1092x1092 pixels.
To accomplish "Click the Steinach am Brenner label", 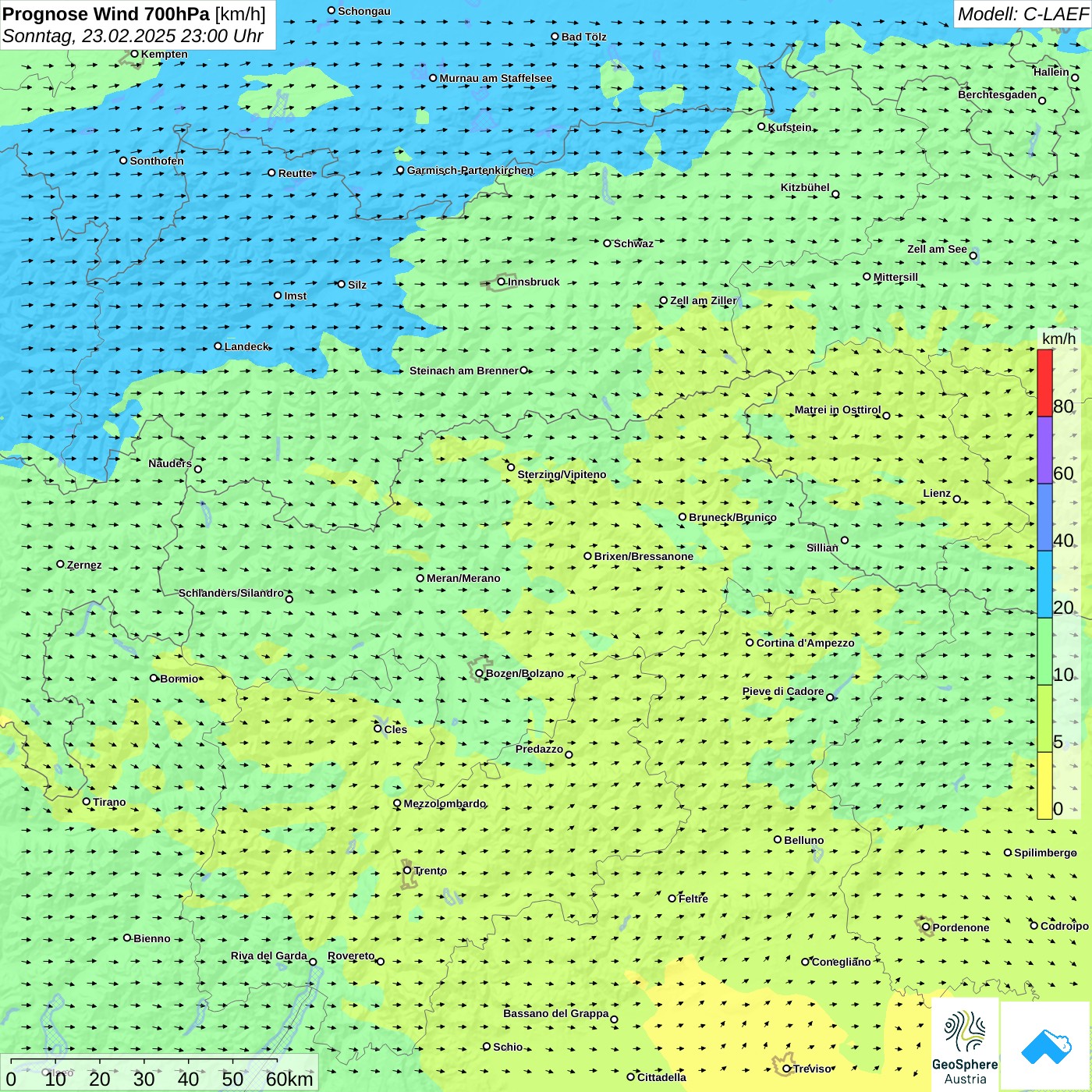I will pos(463,370).
